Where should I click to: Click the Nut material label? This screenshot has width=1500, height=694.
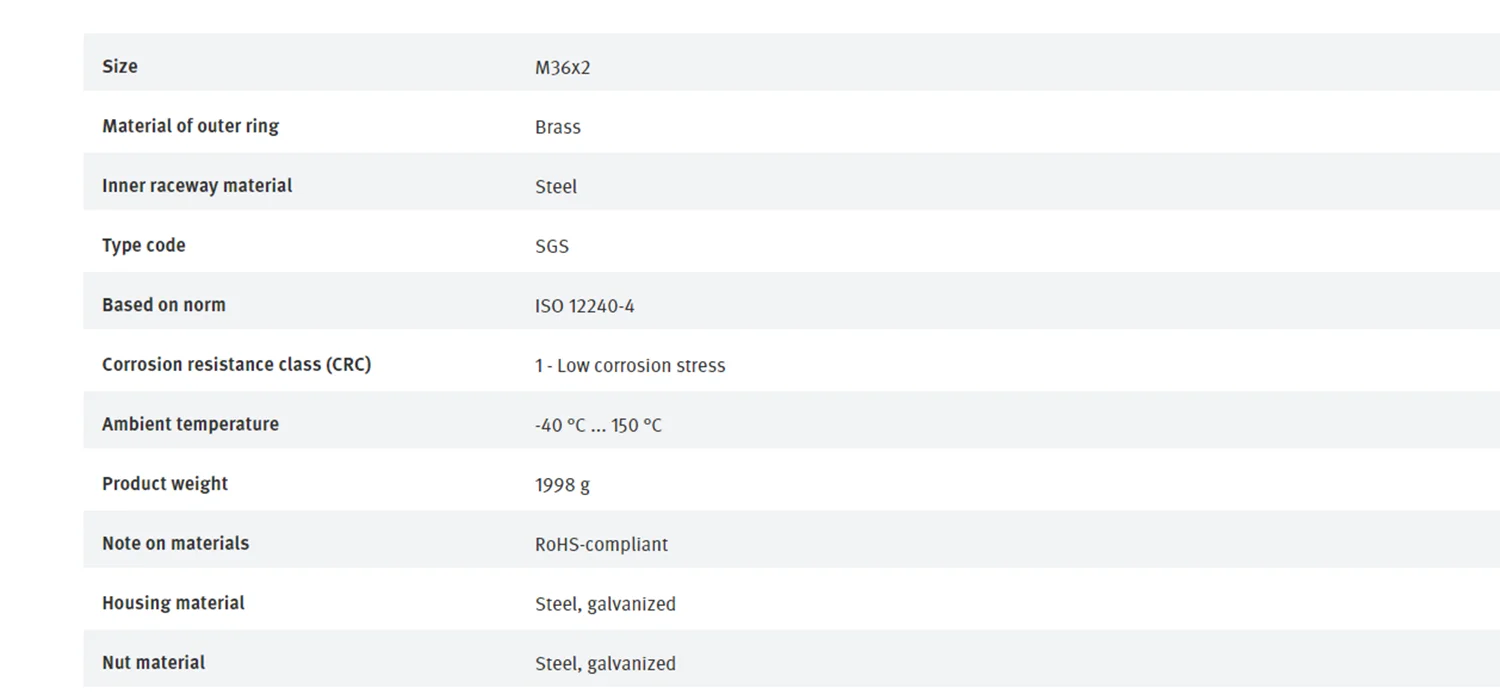point(153,662)
